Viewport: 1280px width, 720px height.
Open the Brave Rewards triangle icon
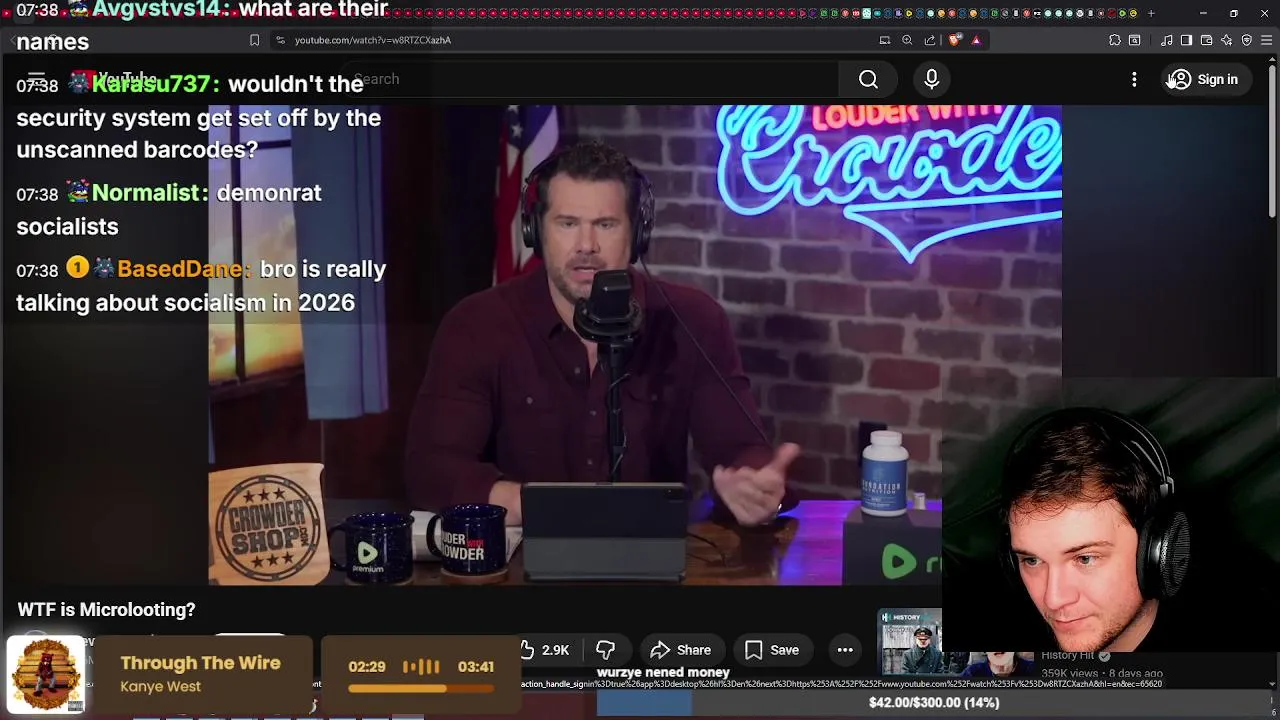(976, 40)
